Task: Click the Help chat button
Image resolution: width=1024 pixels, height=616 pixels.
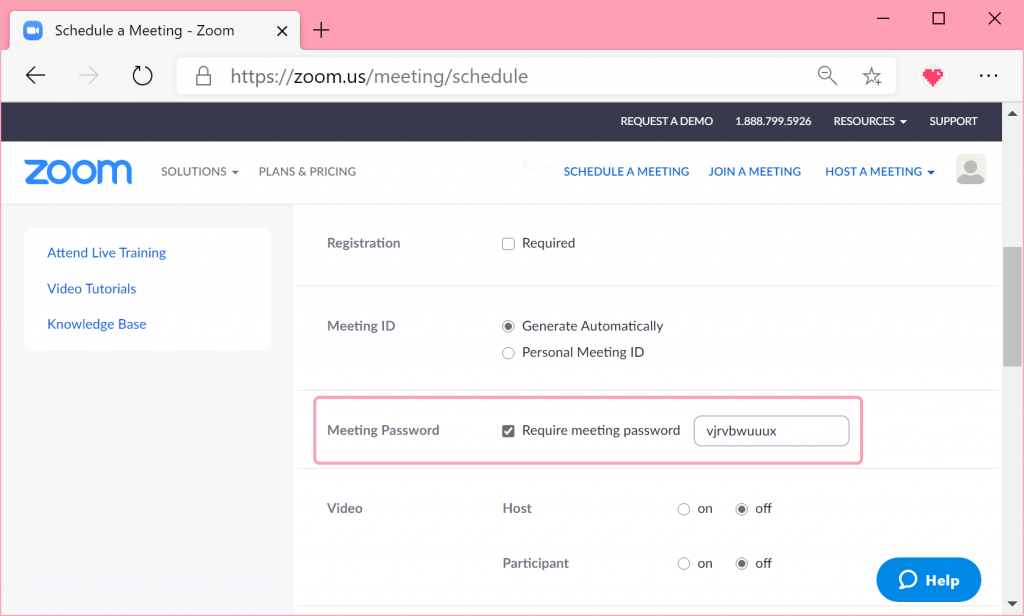Action: coord(928,579)
